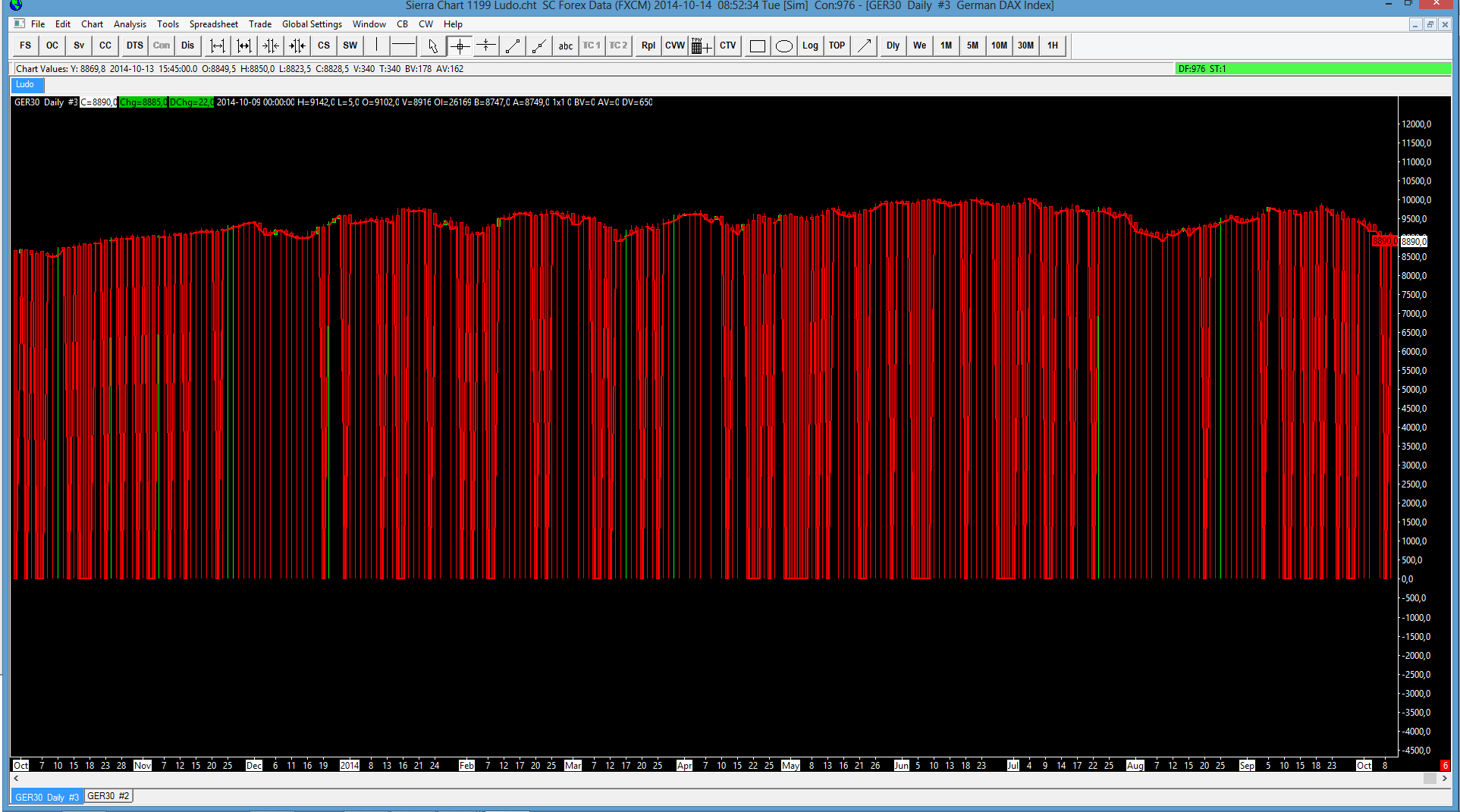Select the arrow drawing tool
This screenshot has width=1460, height=812.
coord(864,45)
